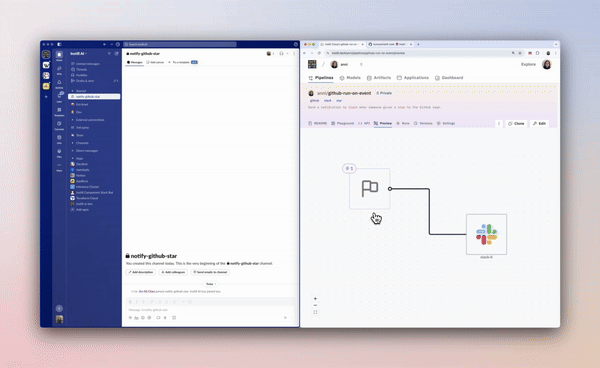The height and width of the screenshot is (368, 600).
Task: Switch to the Models tab
Action: pyautogui.click(x=350, y=78)
